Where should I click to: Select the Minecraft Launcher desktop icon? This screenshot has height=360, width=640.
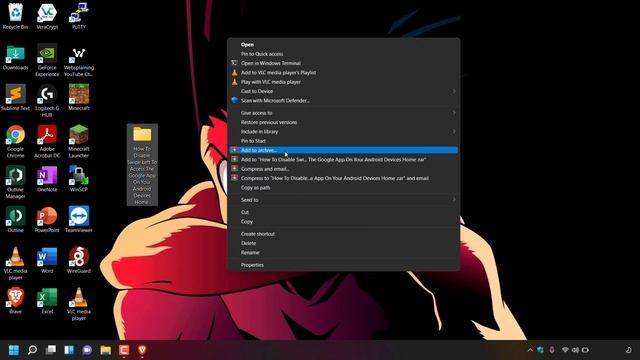click(79, 141)
